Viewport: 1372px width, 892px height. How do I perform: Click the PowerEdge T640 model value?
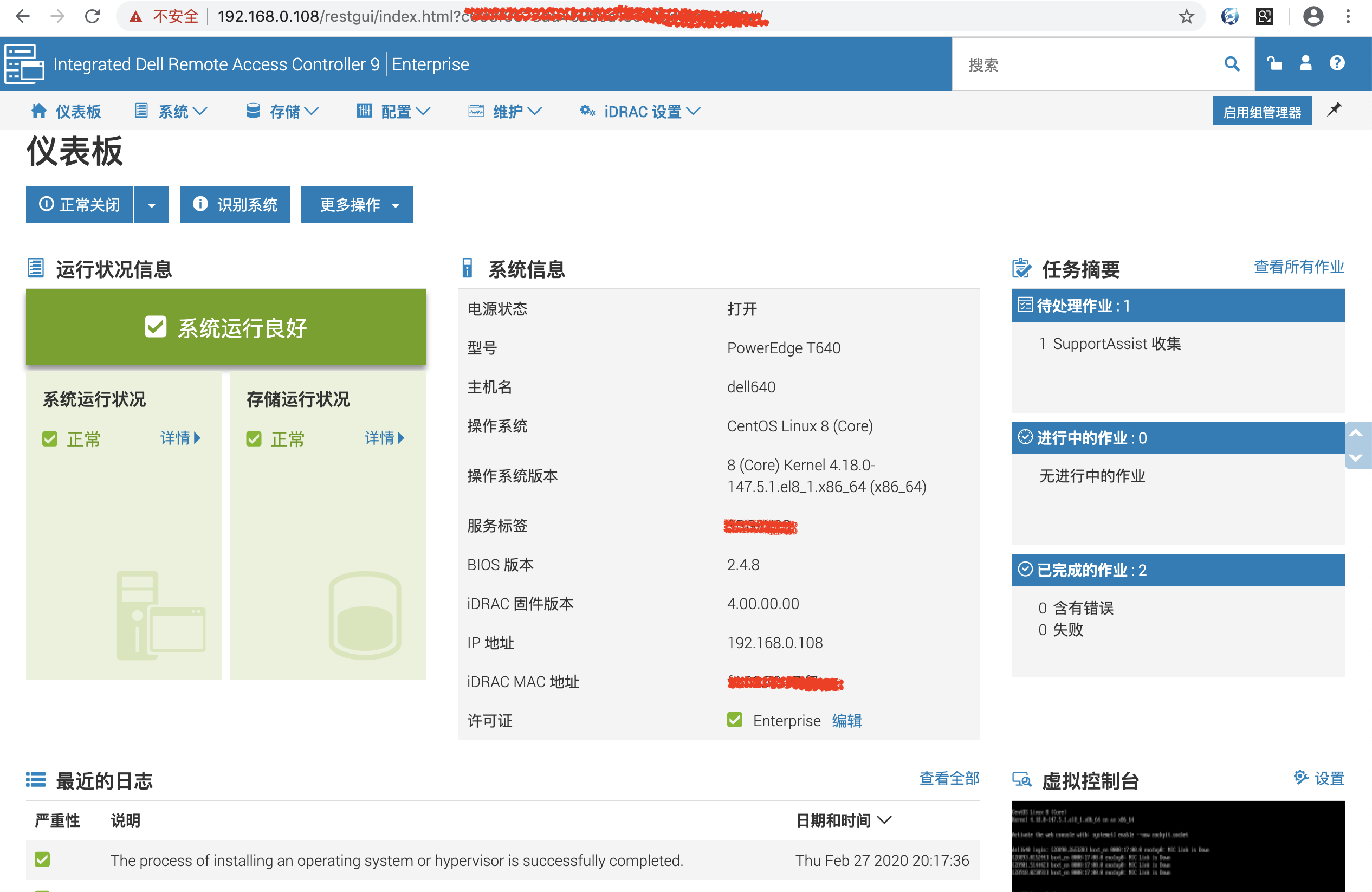(x=784, y=348)
